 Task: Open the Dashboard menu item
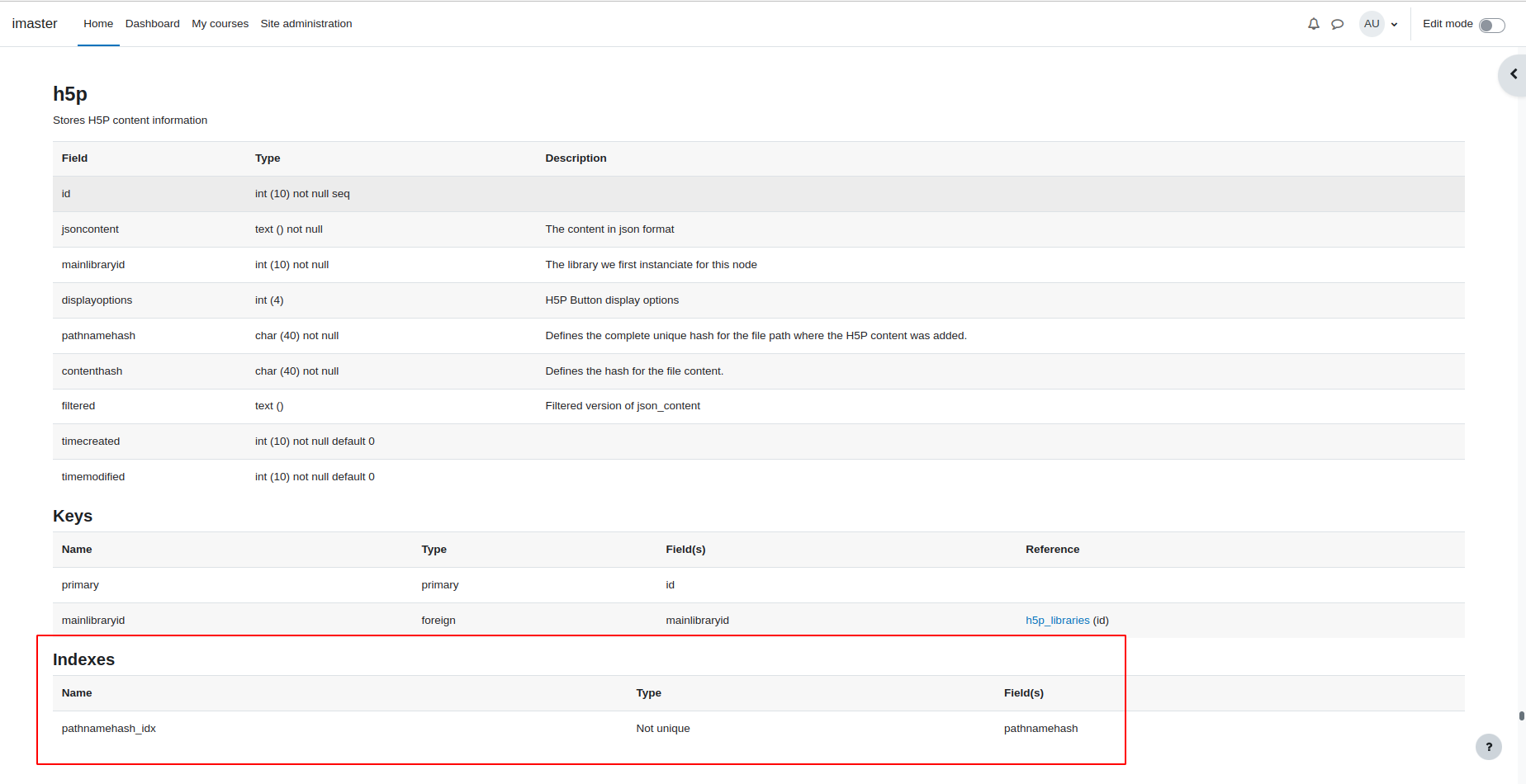coord(153,24)
